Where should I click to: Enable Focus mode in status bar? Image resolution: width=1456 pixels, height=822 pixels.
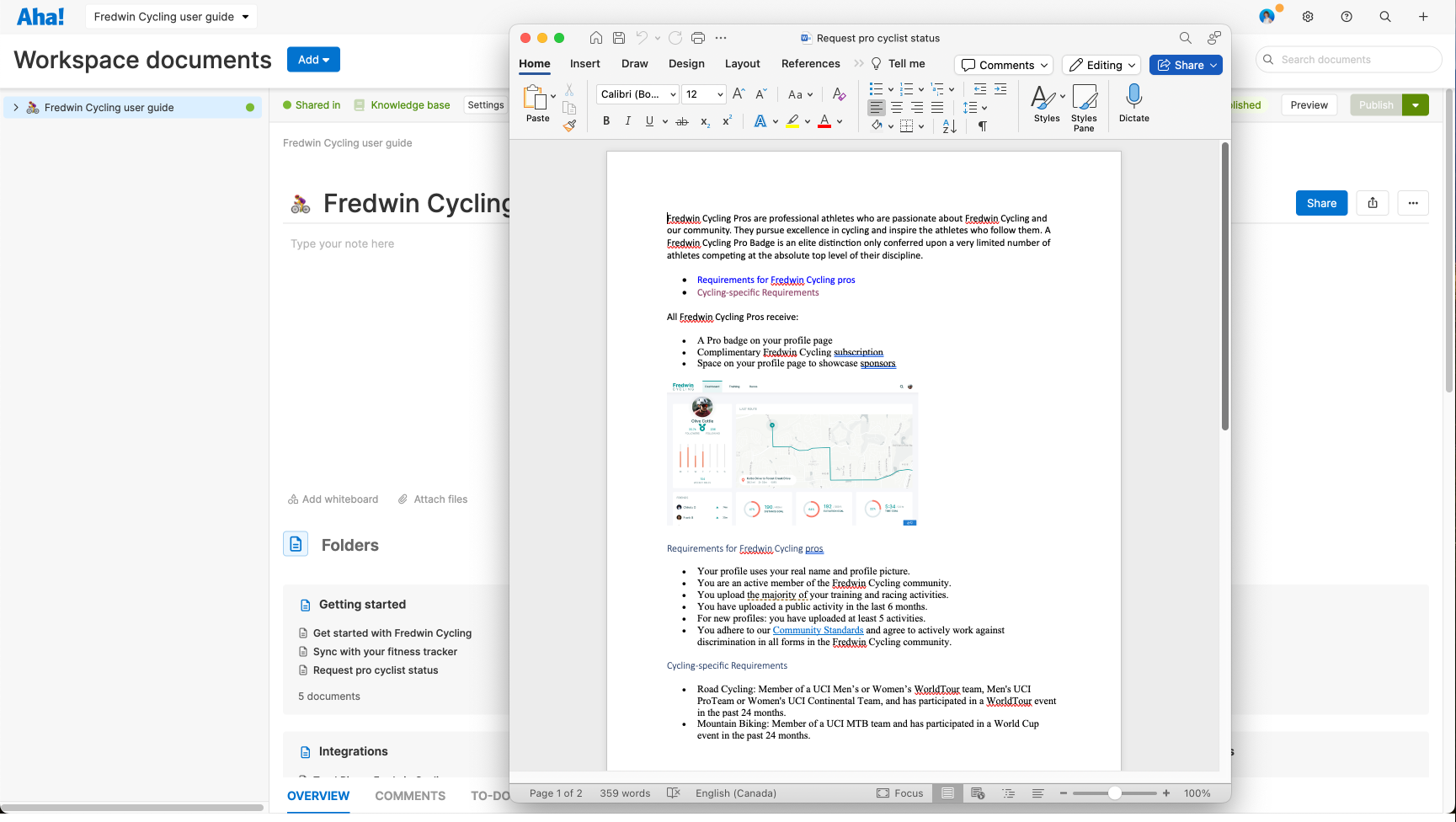coord(900,793)
